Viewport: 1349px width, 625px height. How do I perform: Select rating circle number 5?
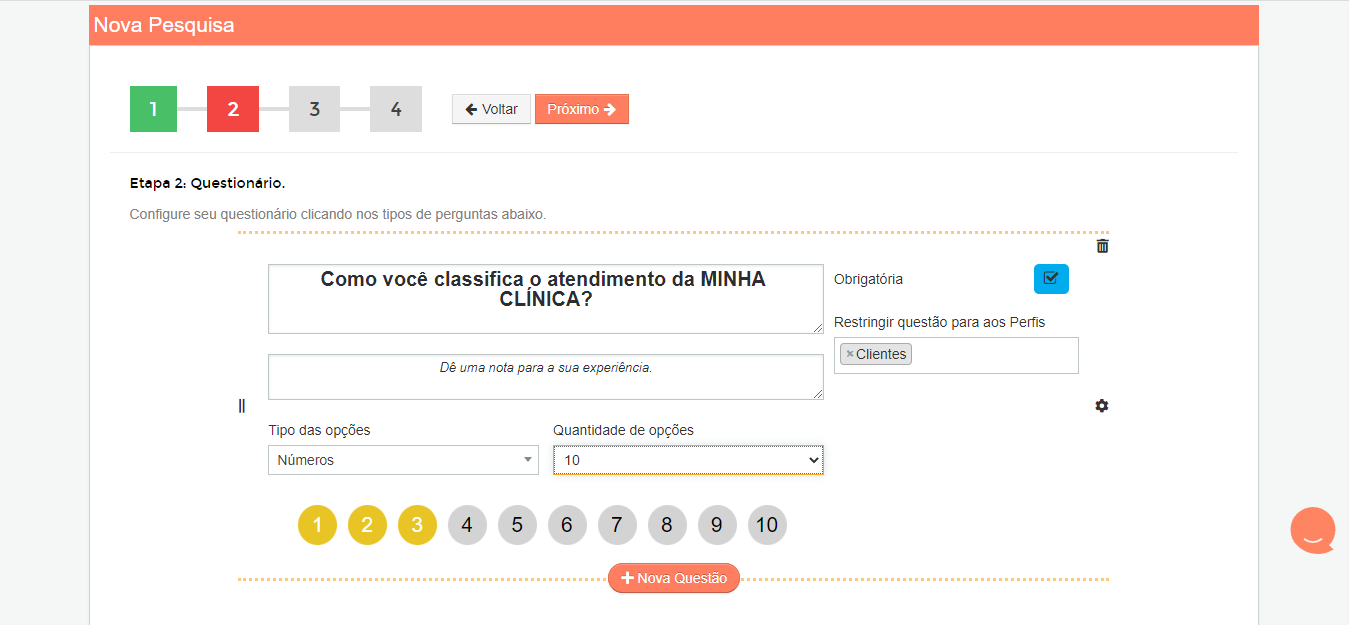click(517, 525)
